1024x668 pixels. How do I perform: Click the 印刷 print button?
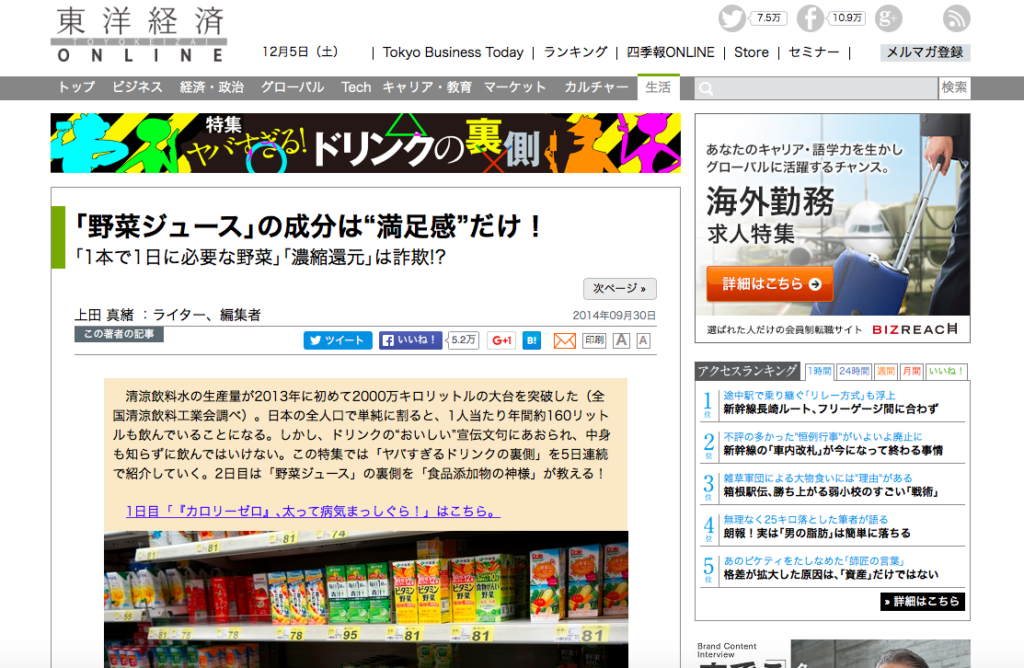[595, 341]
